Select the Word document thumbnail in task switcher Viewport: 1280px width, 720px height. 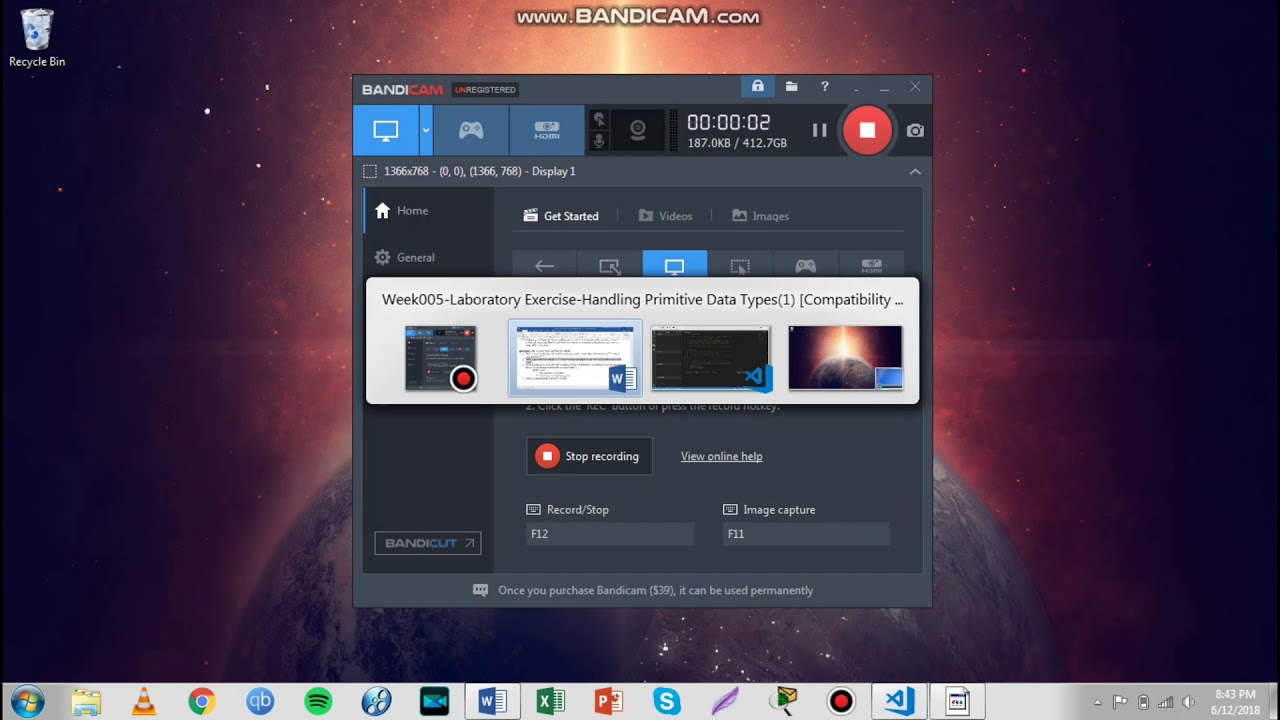[x=575, y=358]
